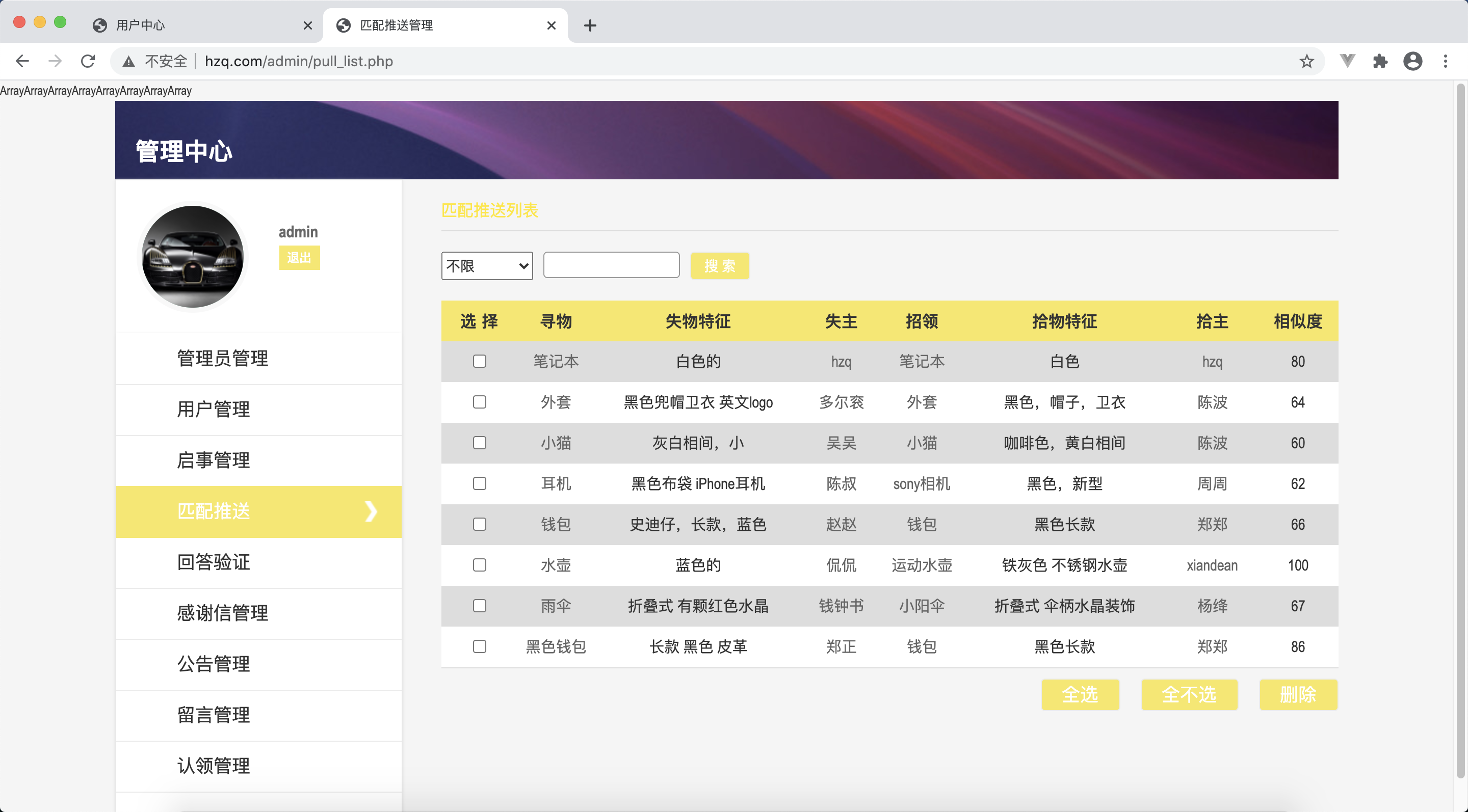Check the 小猫 row checkbox

[x=479, y=443]
